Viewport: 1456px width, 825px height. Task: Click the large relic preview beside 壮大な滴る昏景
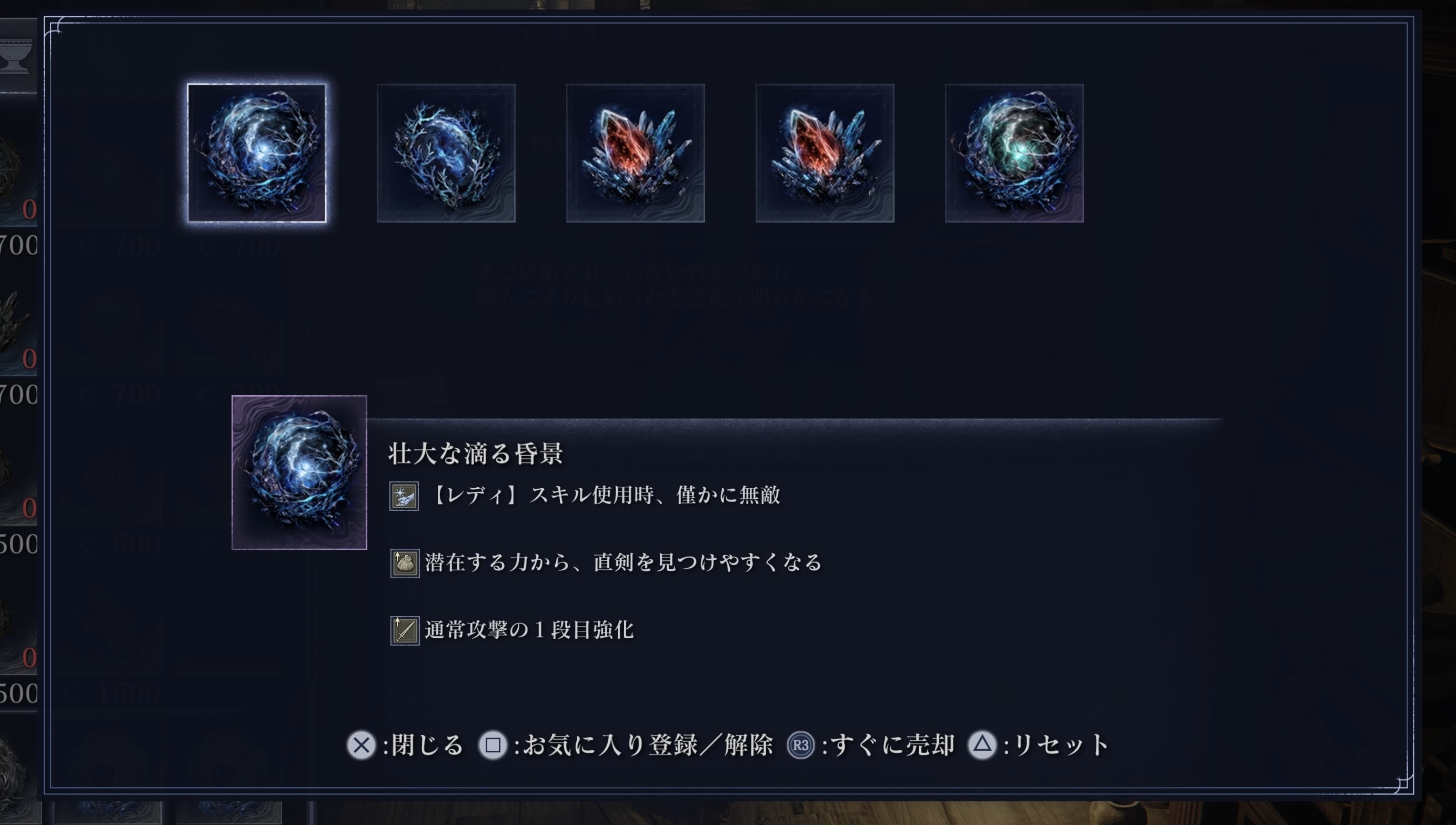(299, 472)
